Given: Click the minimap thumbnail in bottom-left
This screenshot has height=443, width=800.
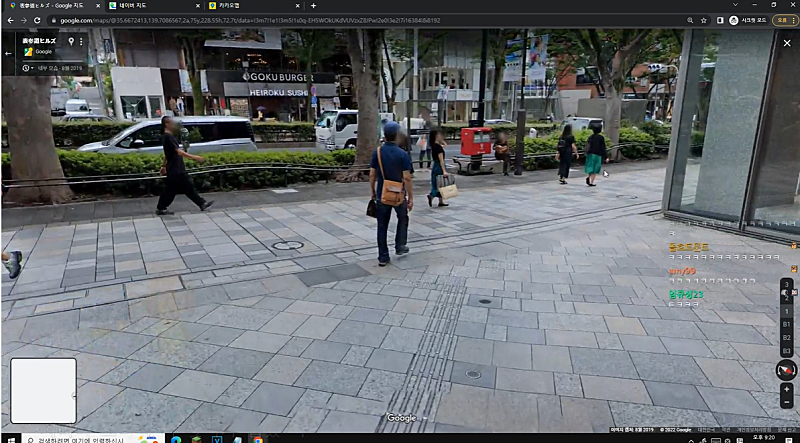Looking at the screenshot, I should [x=43, y=390].
